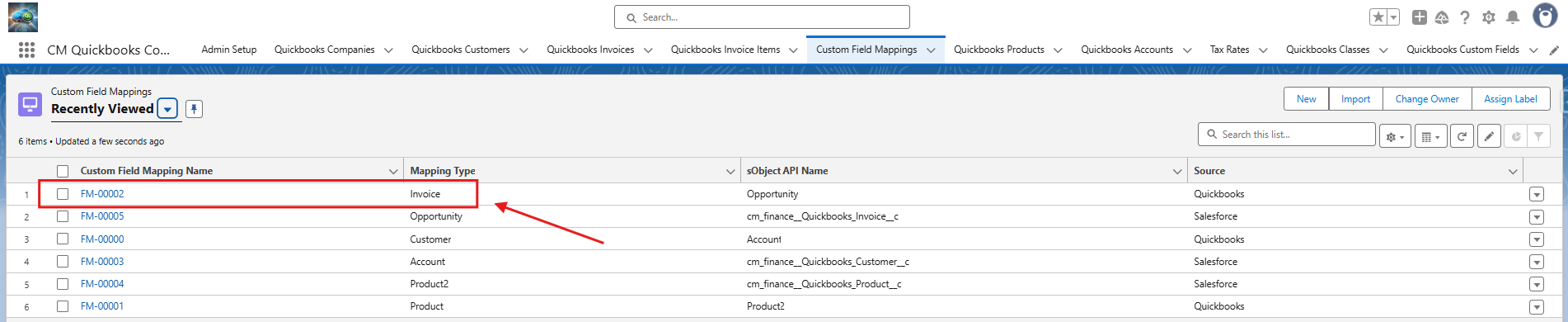
Task: Open the Quickbooks Accounts tab
Action: [1127, 50]
